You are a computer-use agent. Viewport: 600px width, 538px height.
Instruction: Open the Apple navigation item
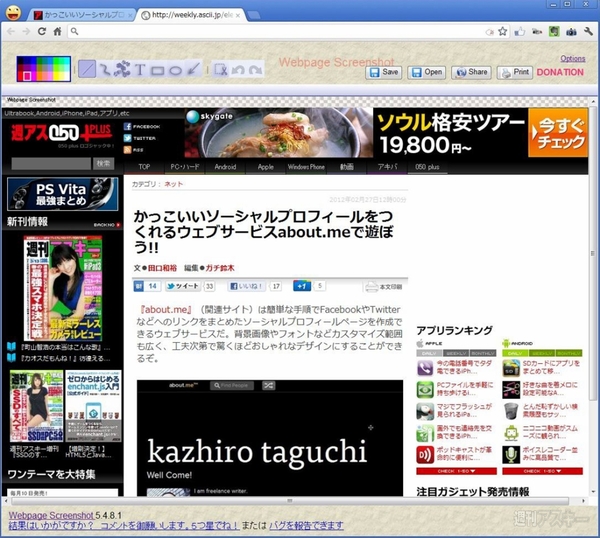[x=266, y=167]
